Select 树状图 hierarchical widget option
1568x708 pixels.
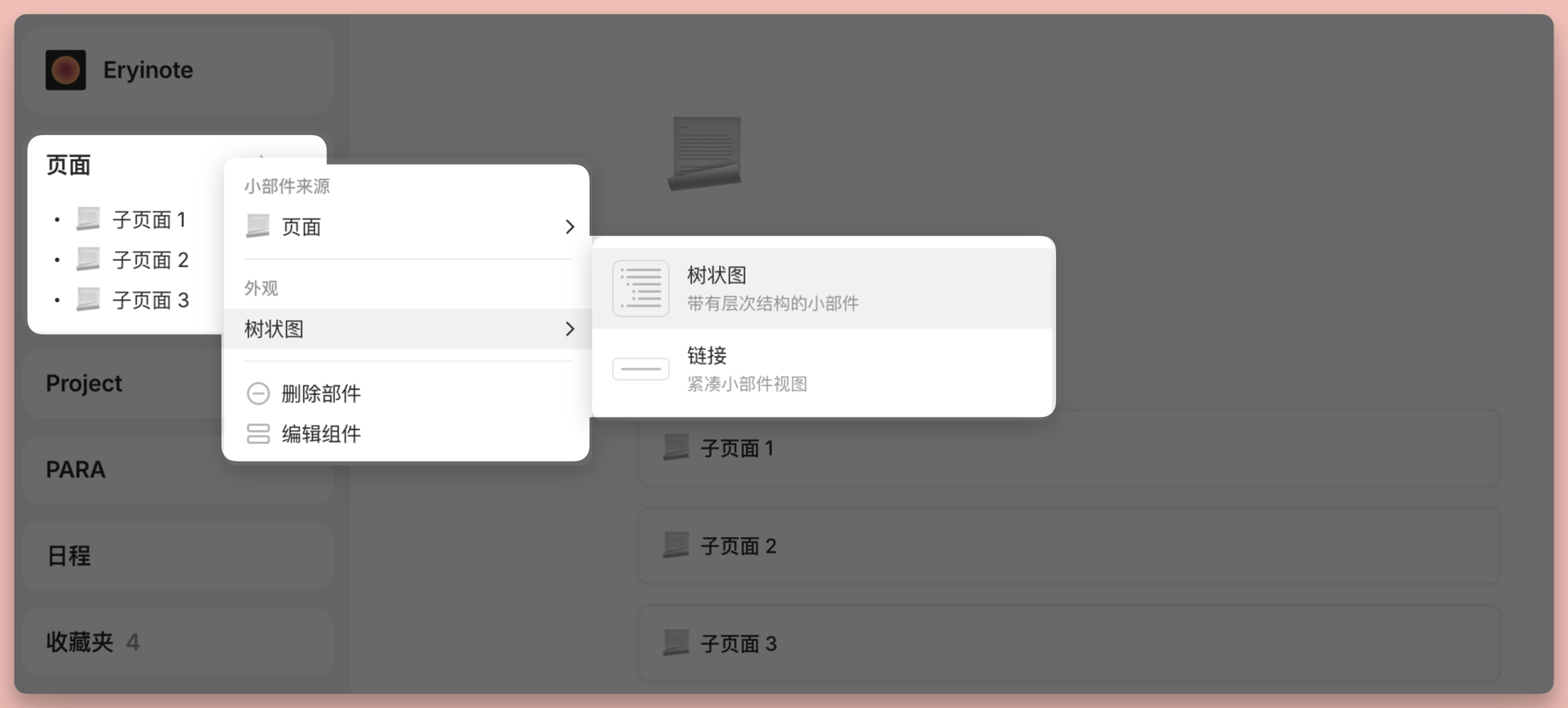823,289
